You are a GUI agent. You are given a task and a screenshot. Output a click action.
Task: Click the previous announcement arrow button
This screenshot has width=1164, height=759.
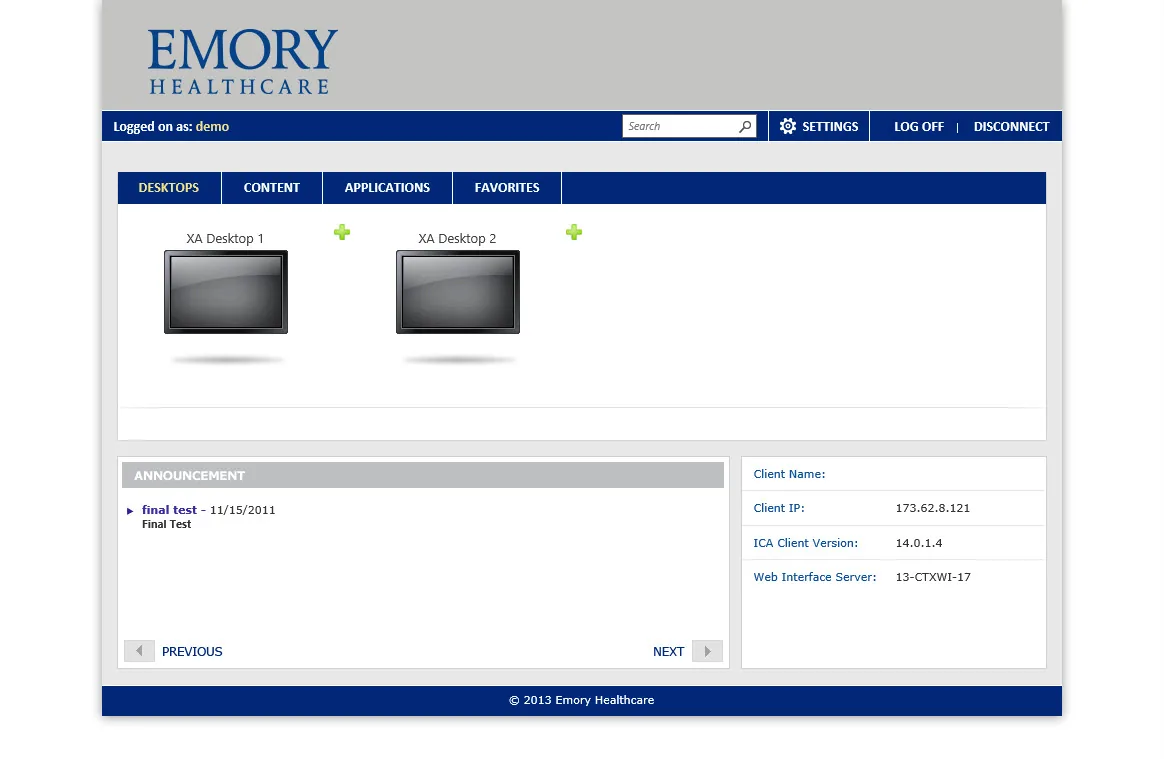coord(140,651)
